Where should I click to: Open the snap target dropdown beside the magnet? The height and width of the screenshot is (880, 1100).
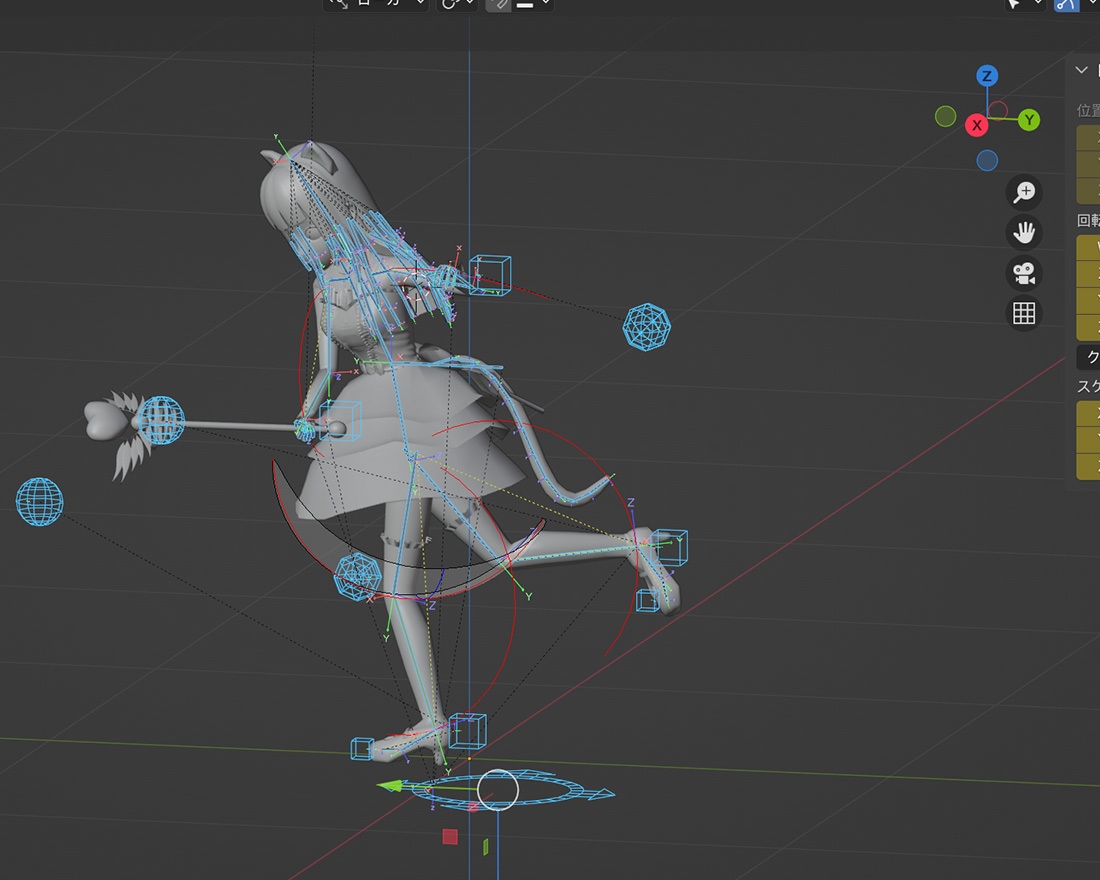pyautogui.click(x=533, y=4)
